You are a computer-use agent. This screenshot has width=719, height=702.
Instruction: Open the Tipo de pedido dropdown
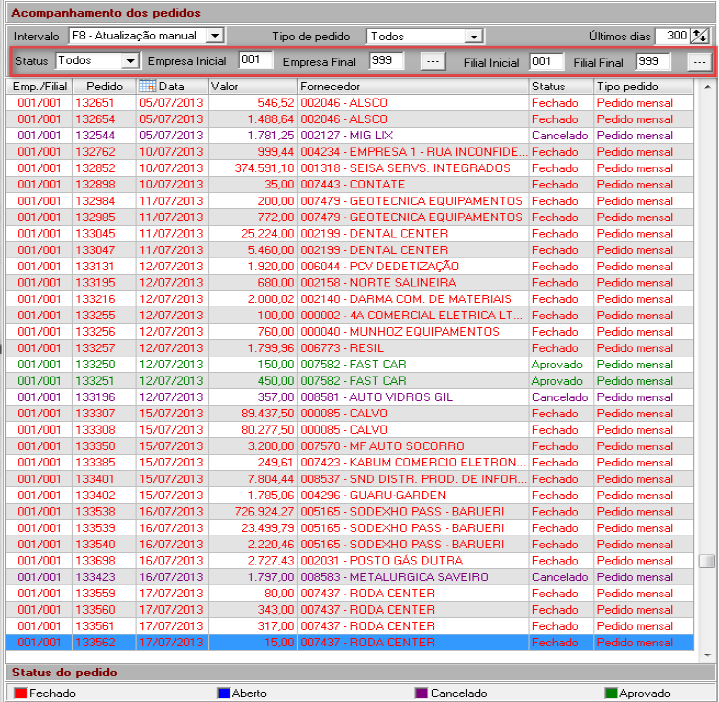coord(474,36)
